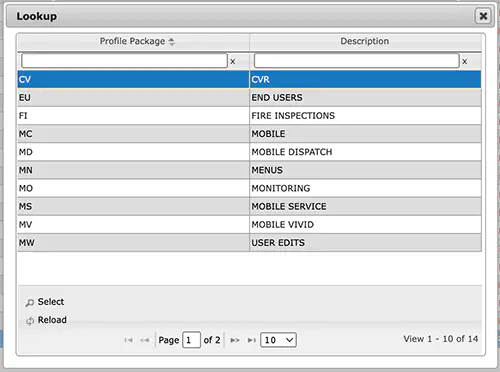This screenshot has height=372, width=500.
Task: Sort by the Profile Package column header
Action: (133, 41)
